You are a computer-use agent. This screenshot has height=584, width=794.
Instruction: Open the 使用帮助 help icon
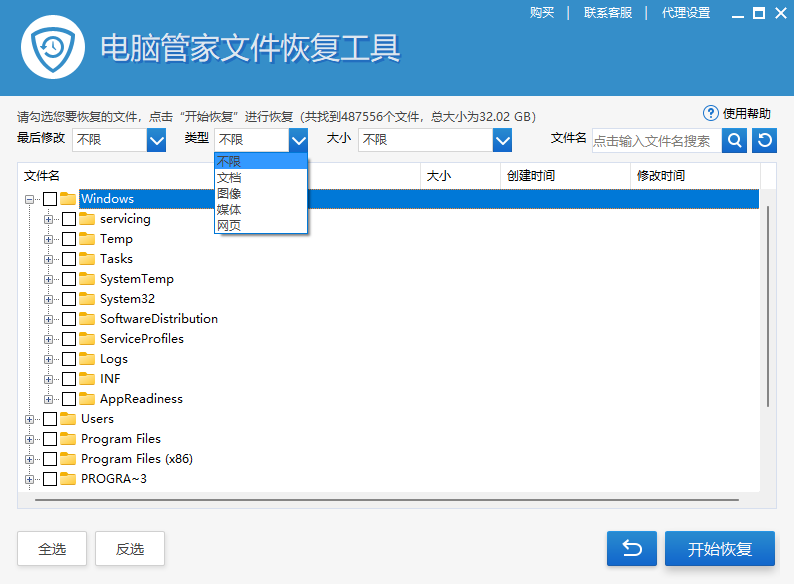711,113
